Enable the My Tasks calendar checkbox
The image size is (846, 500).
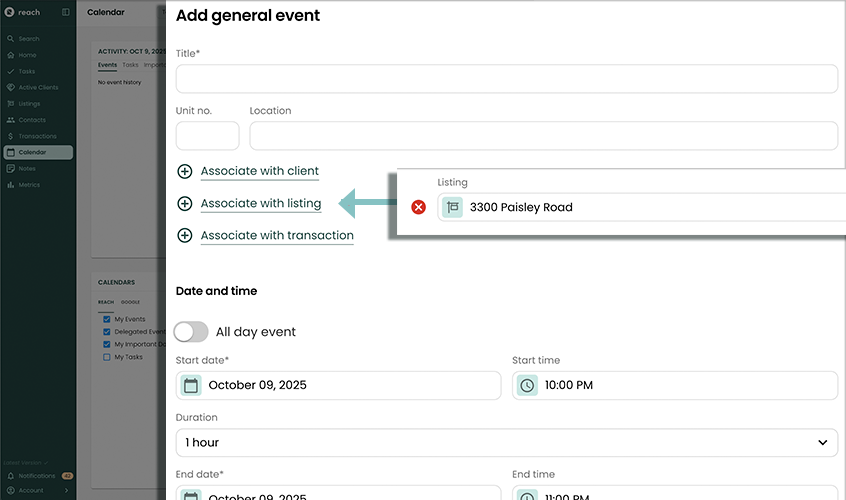tap(106, 356)
